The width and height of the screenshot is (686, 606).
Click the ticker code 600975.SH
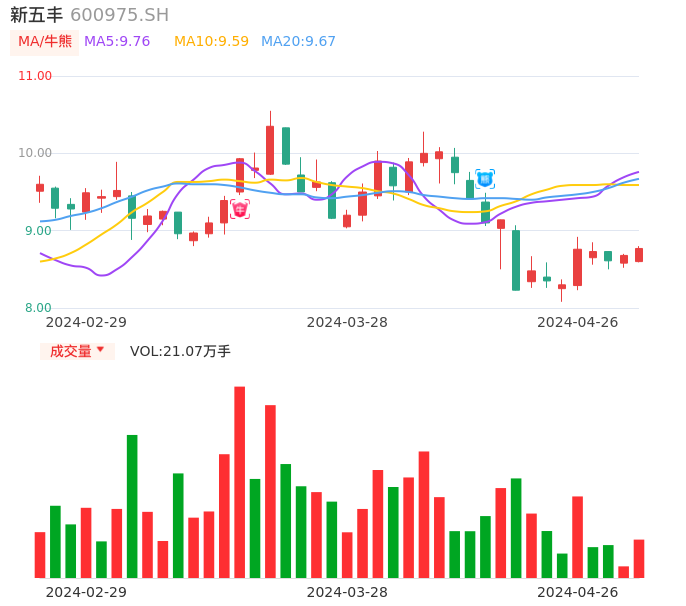point(119,15)
